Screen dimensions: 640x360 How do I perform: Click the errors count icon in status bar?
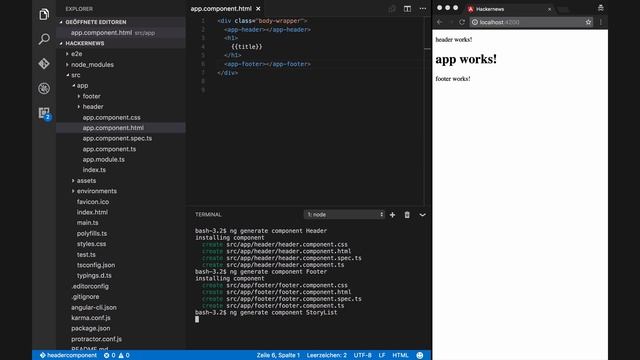(x=109, y=355)
